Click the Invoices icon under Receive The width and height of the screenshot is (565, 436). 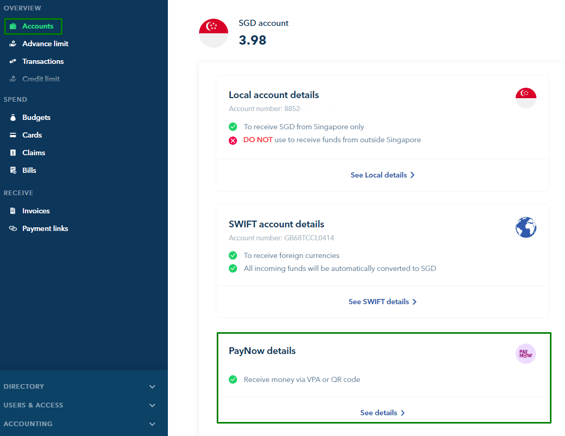(13, 211)
